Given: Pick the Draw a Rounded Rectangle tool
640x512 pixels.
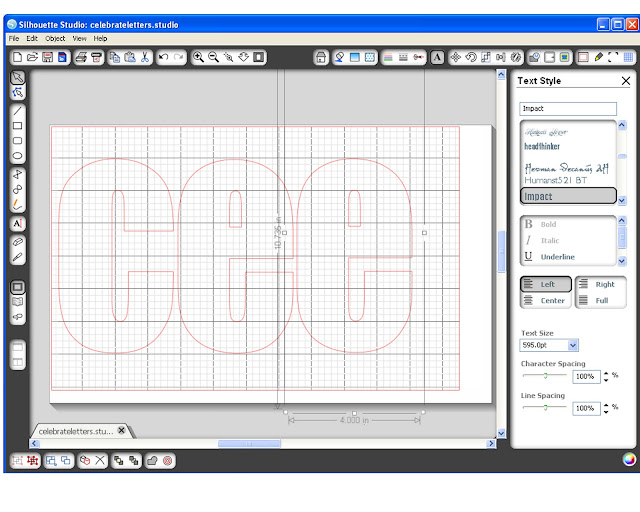Looking at the screenshot, I should coord(18,141).
